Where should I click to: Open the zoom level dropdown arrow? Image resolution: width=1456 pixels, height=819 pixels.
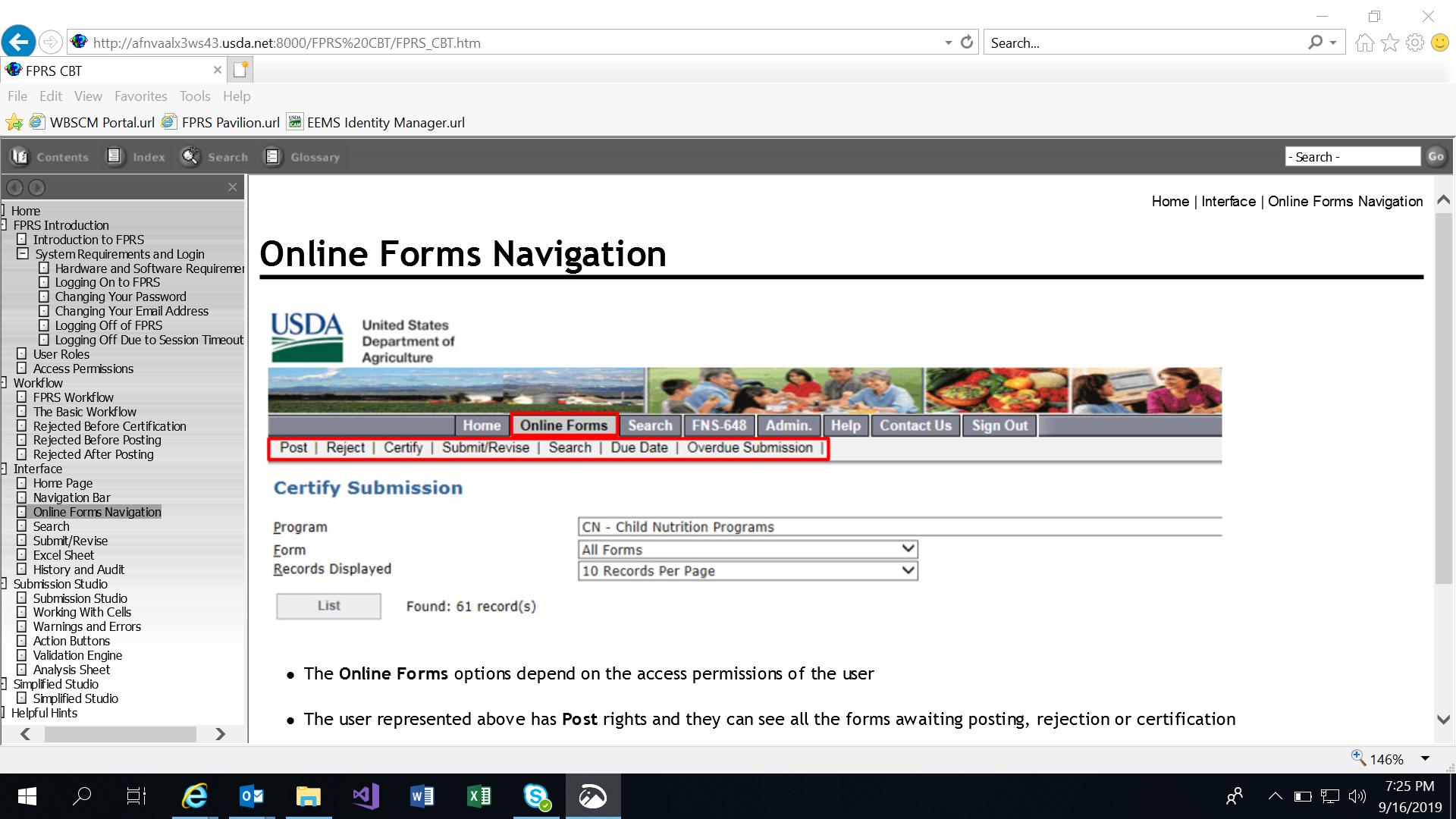point(1425,758)
